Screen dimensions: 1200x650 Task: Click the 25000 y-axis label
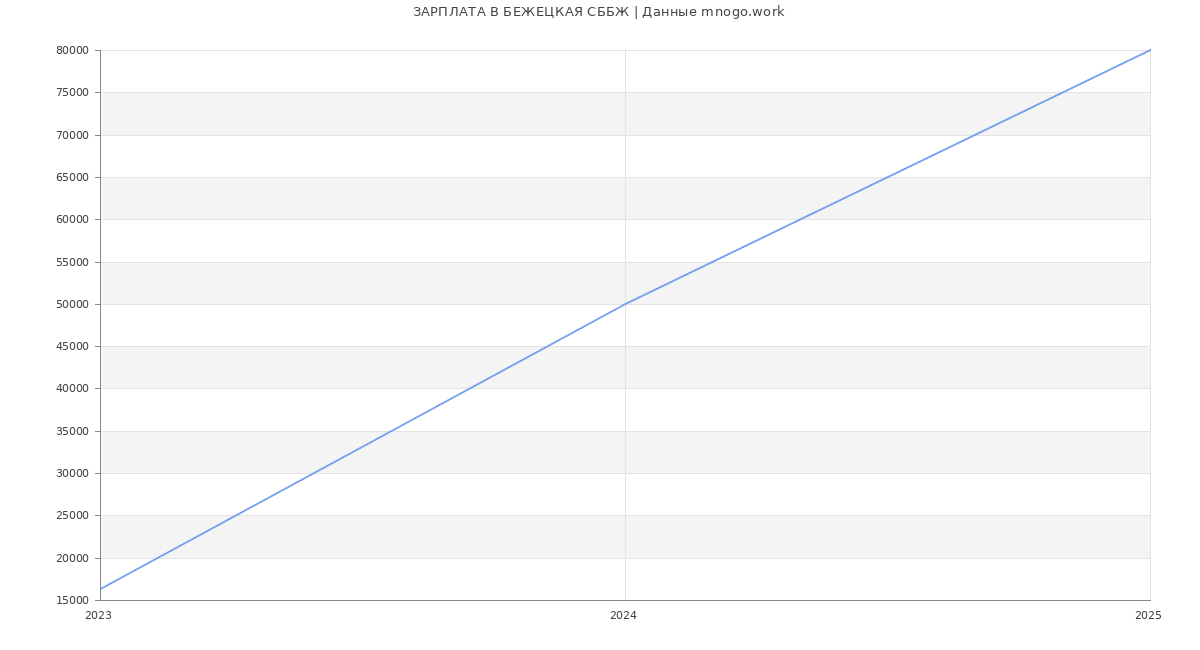click(72, 516)
